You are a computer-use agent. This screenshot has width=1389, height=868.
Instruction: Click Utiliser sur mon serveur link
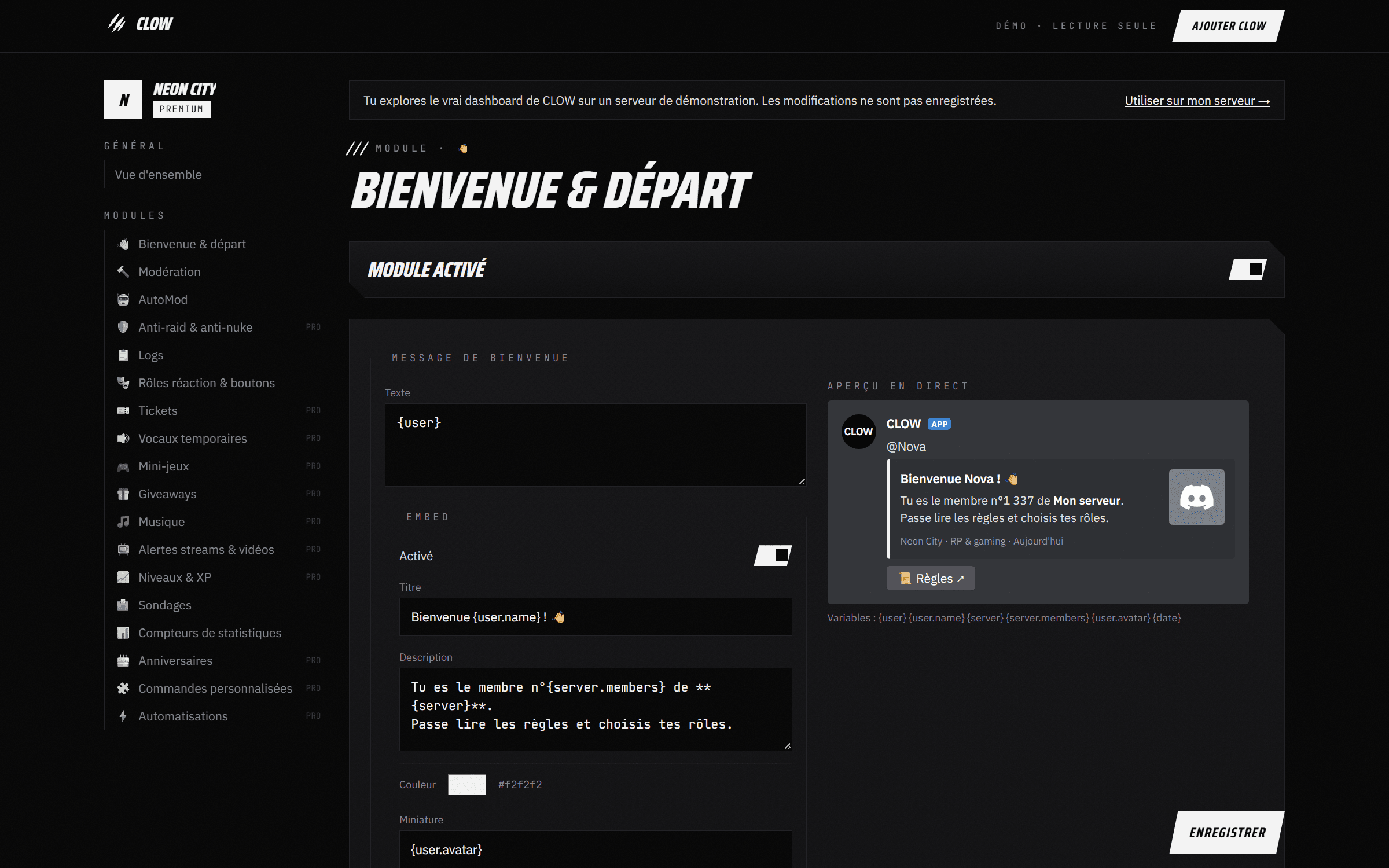point(1197,101)
